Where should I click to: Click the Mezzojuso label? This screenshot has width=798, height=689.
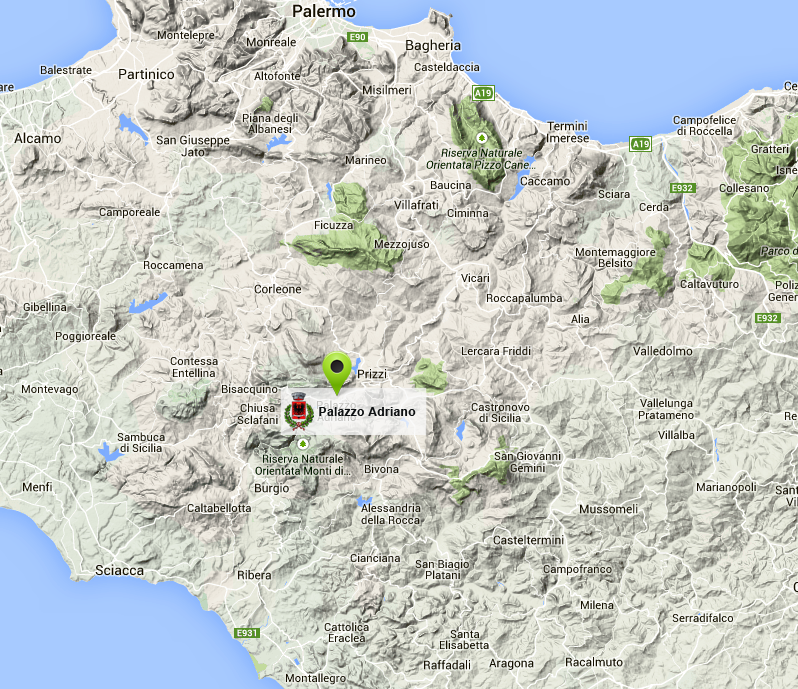(402, 244)
